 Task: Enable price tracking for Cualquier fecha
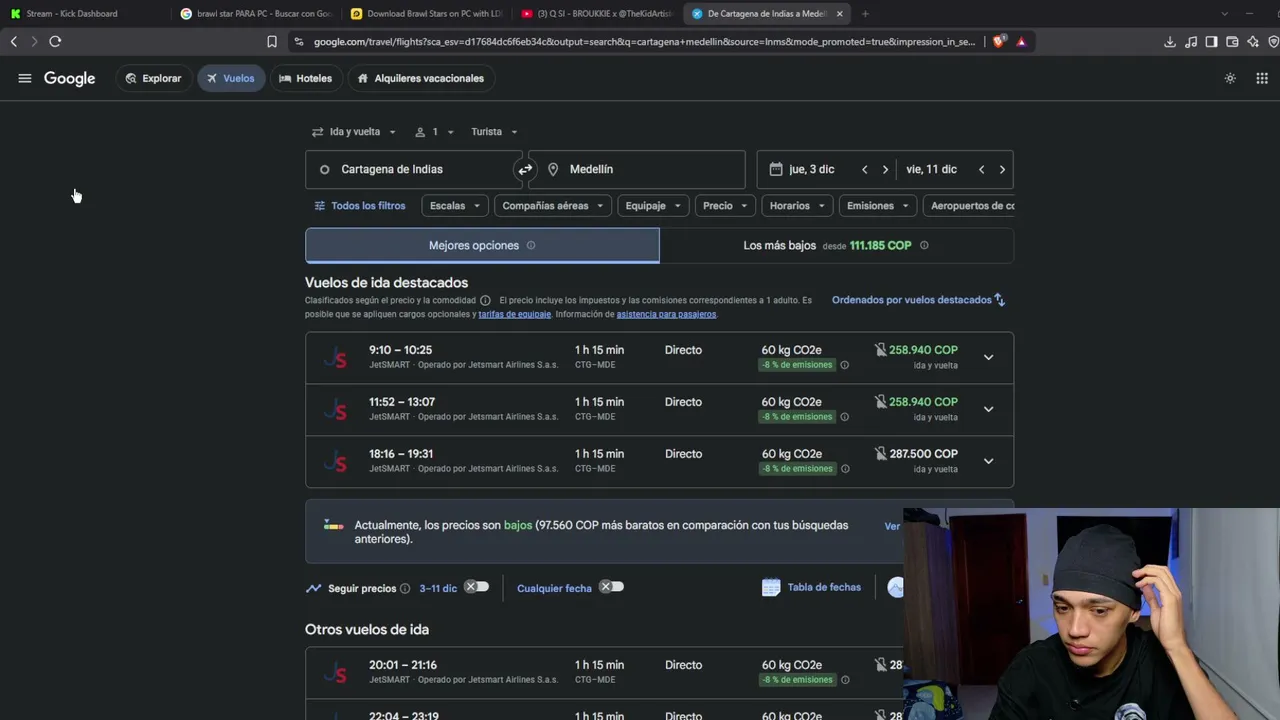pyautogui.click(x=611, y=587)
